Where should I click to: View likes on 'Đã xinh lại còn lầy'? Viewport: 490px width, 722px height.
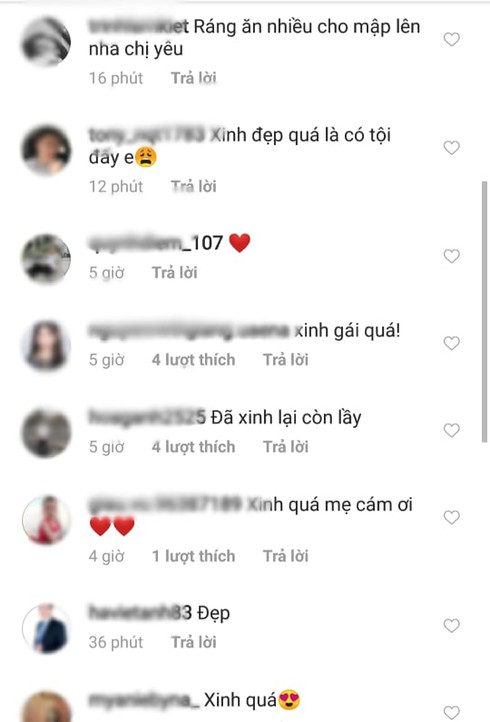pos(193,447)
